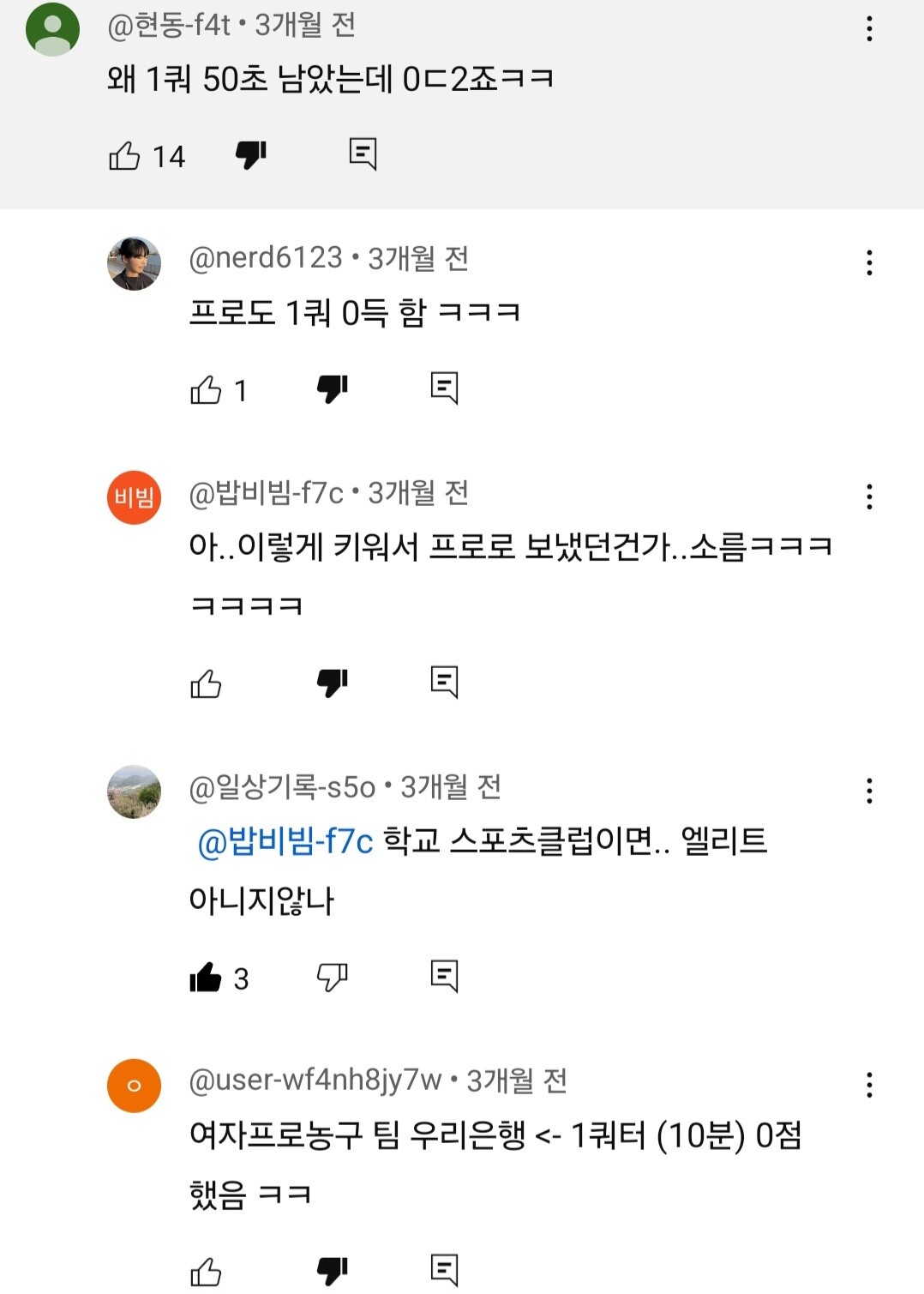Open @user-wf4nh8jy7w channel from username
Viewport: 924px width, 1294px height.
(315, 1080)
